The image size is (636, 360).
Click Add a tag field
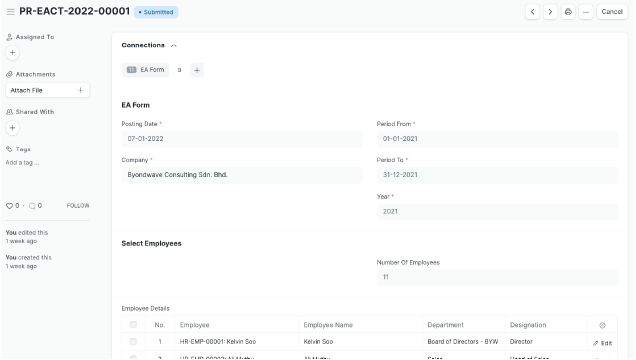tap(22, 163)
